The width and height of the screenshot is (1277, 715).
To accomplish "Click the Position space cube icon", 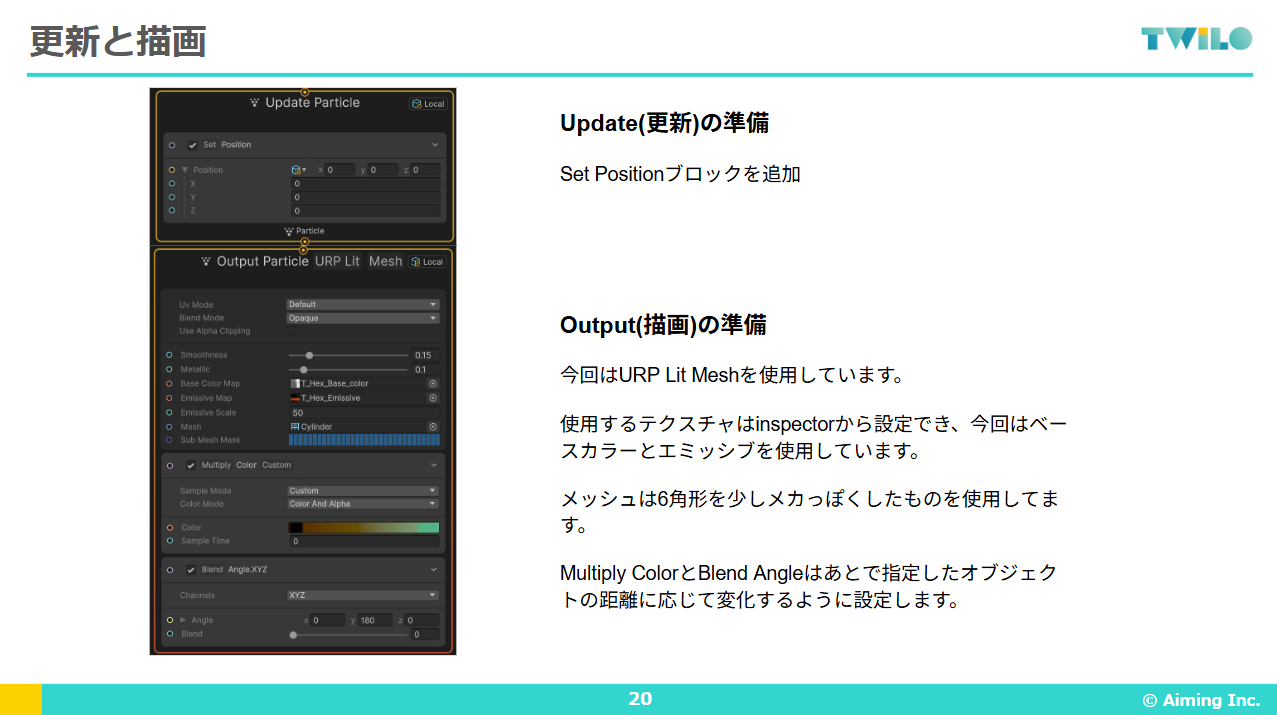I will click(297, 170).
